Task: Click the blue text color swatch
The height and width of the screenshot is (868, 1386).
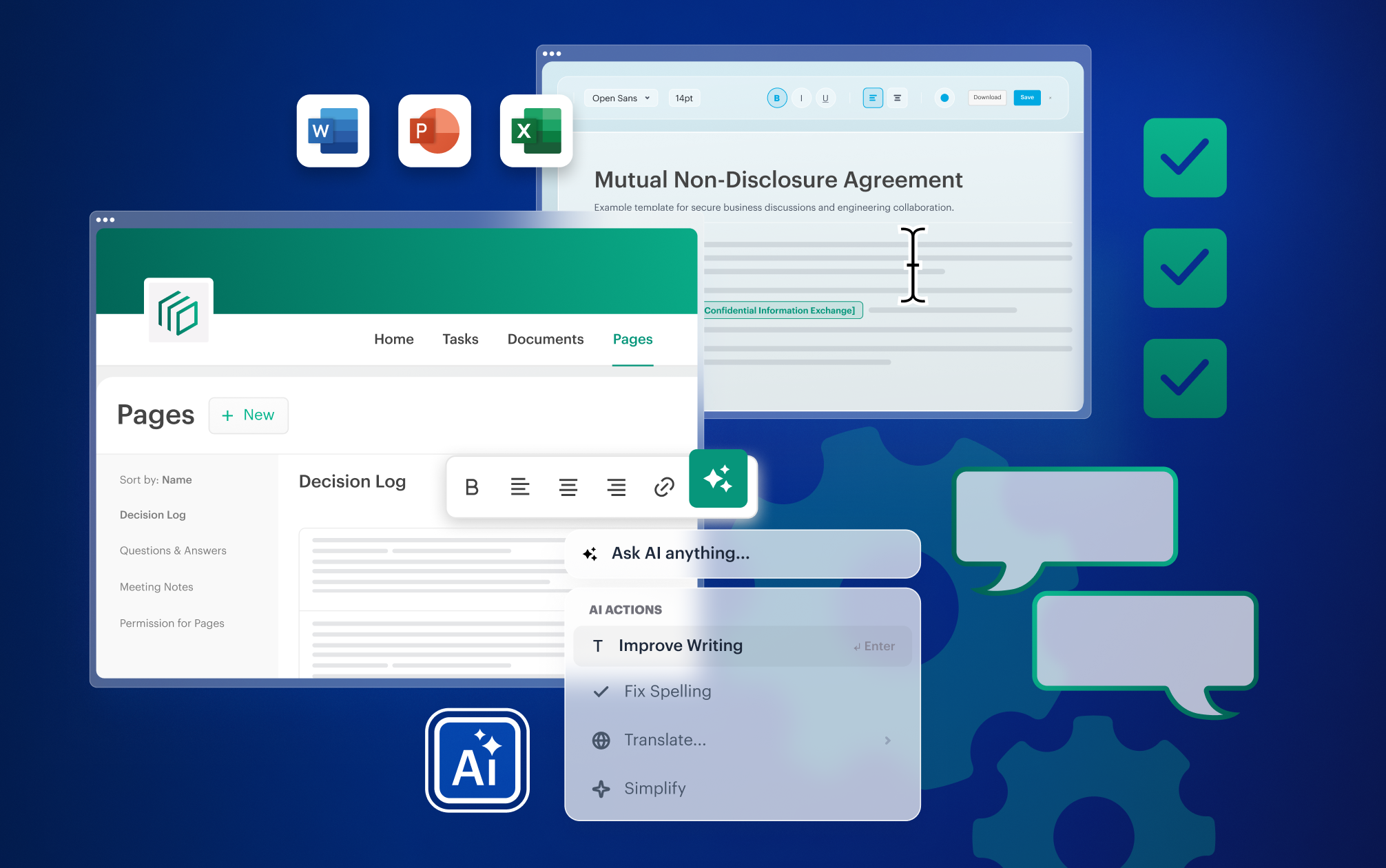Action: pos(944,98)
